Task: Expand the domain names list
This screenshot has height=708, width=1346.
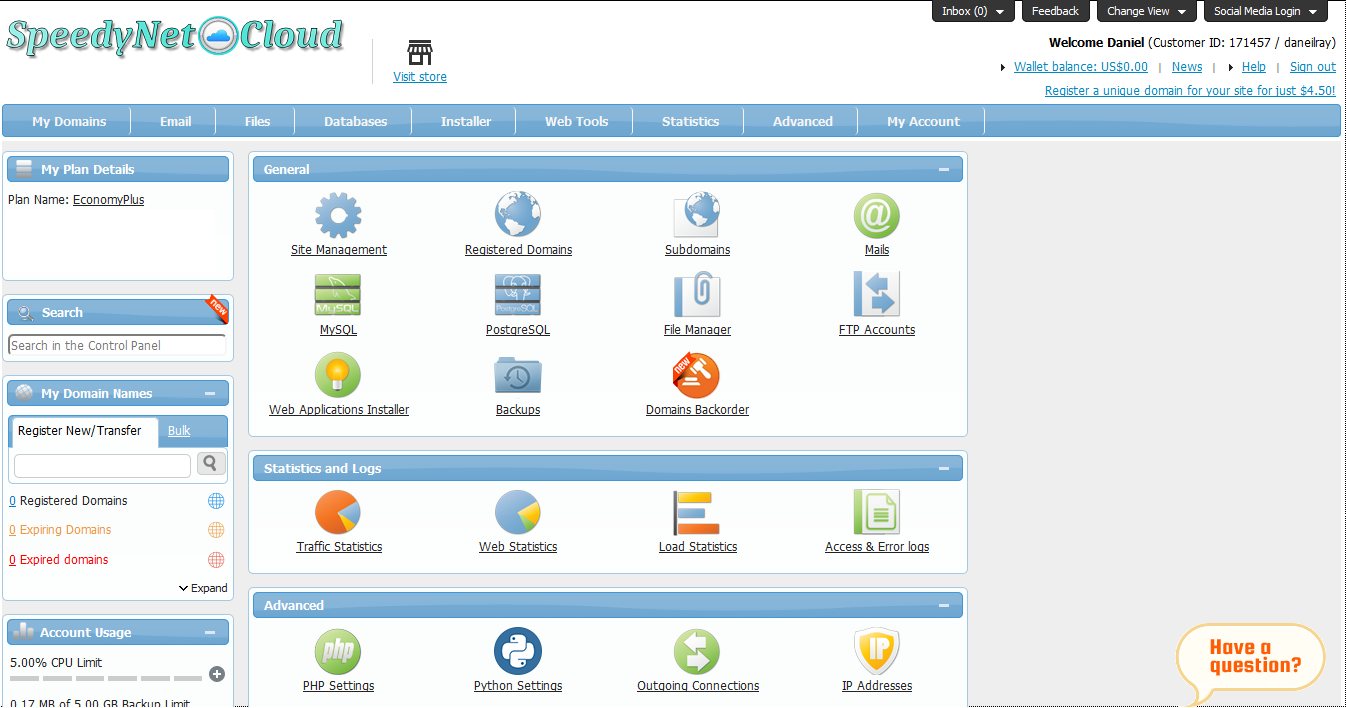Action: (203, 588)
